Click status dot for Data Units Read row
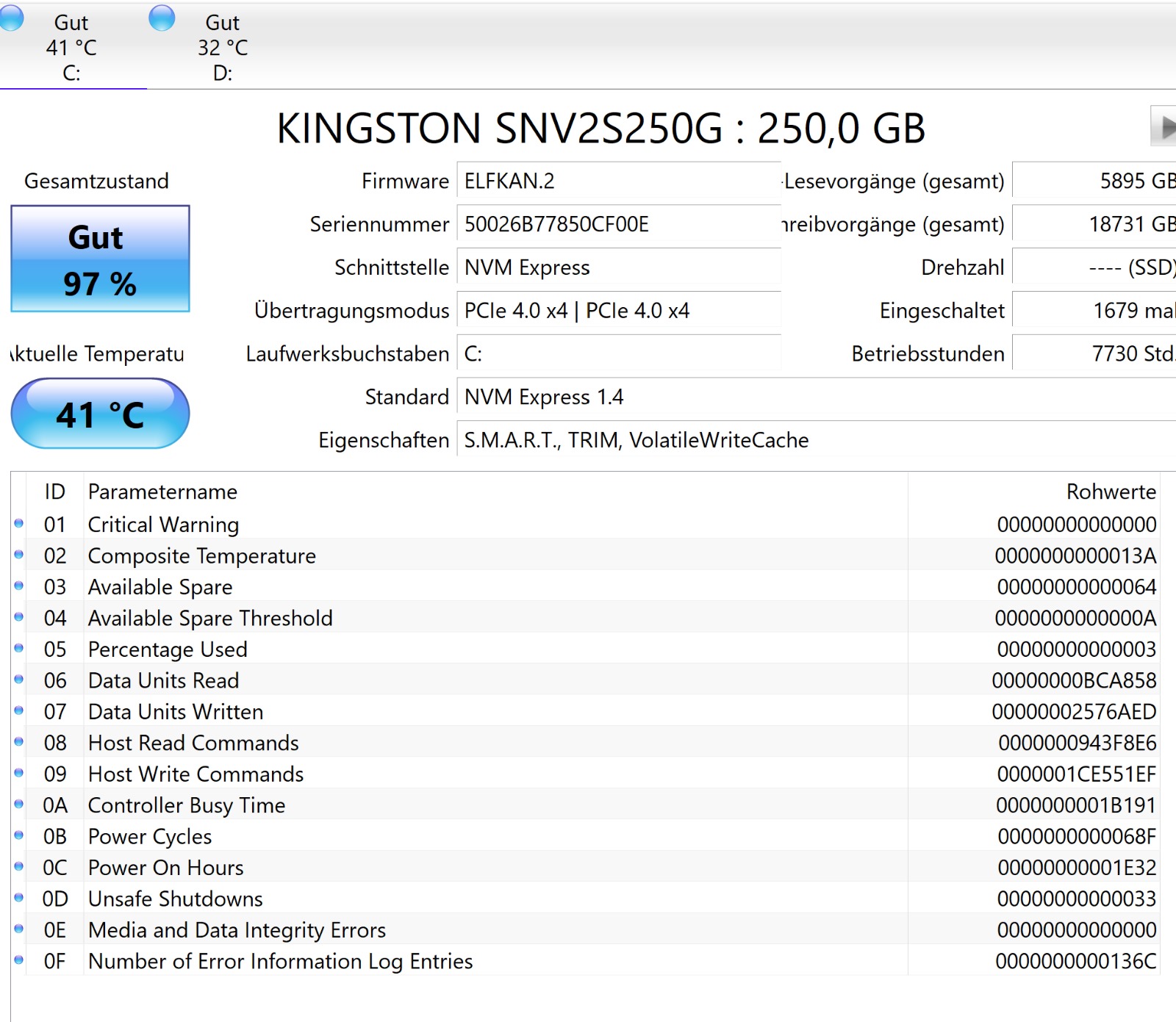This screenshot has width=1176, height=1022. [19, 679]
